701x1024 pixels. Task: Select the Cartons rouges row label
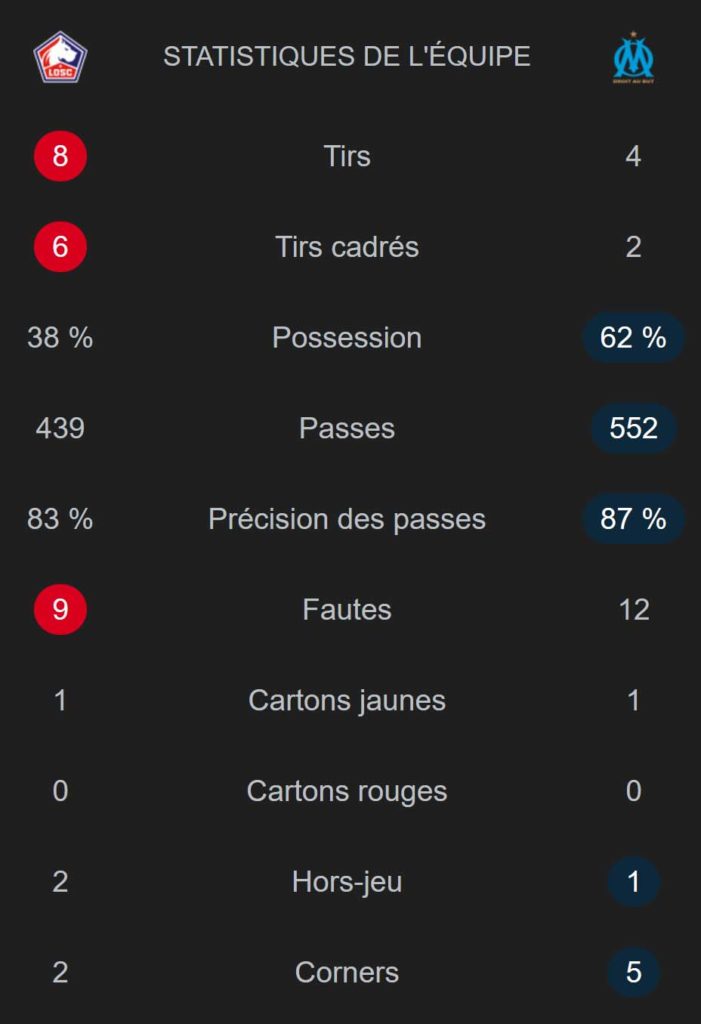pyautogui.click(x=347, y=791)
